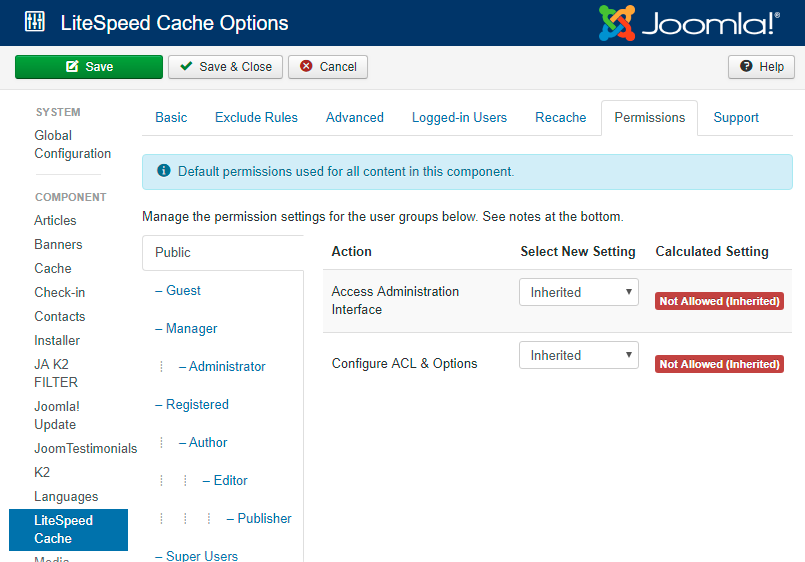Open JoomTestimonials component options
Image resolution: width=805 pixels, height=562 pixels.
pos(85,448)
